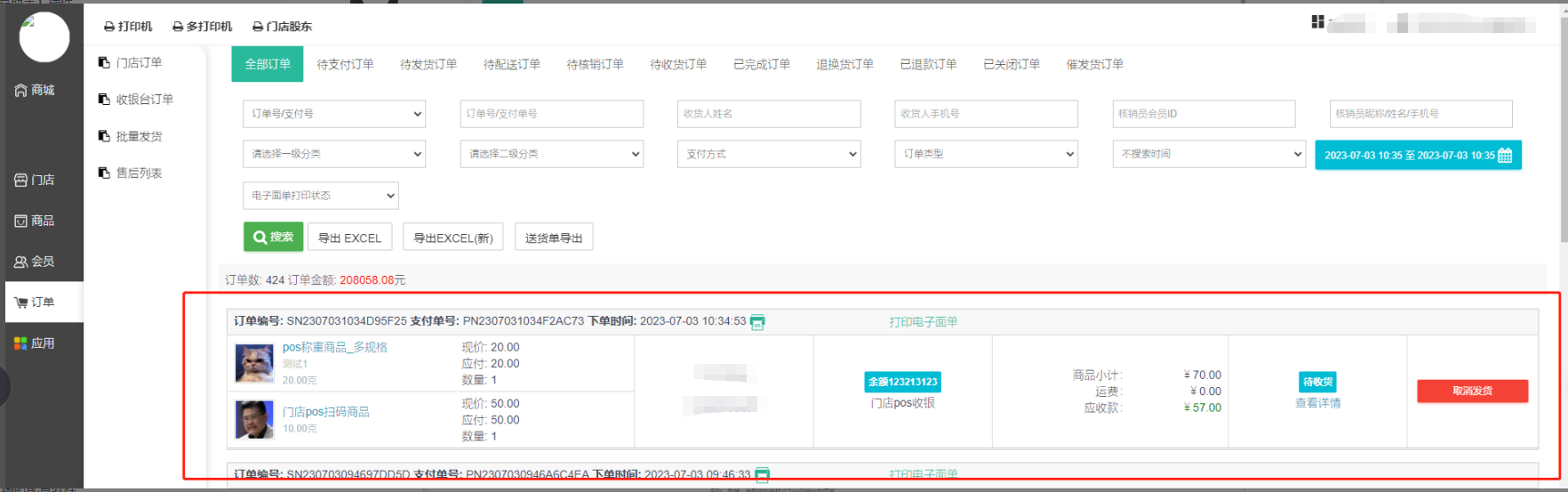Viewport: 1568px width, 492px height.
Task: Click the calendar icon in date range
Action: coord(1505,155)
